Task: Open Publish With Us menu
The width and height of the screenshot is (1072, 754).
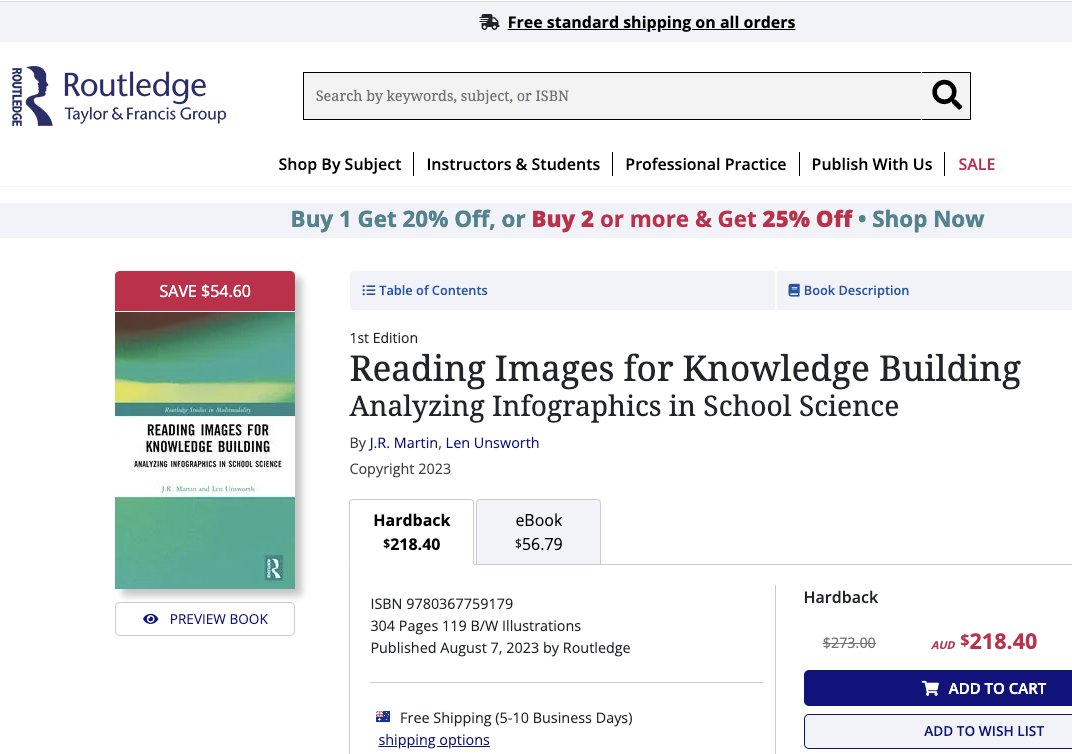Action: tap(872, 164)
